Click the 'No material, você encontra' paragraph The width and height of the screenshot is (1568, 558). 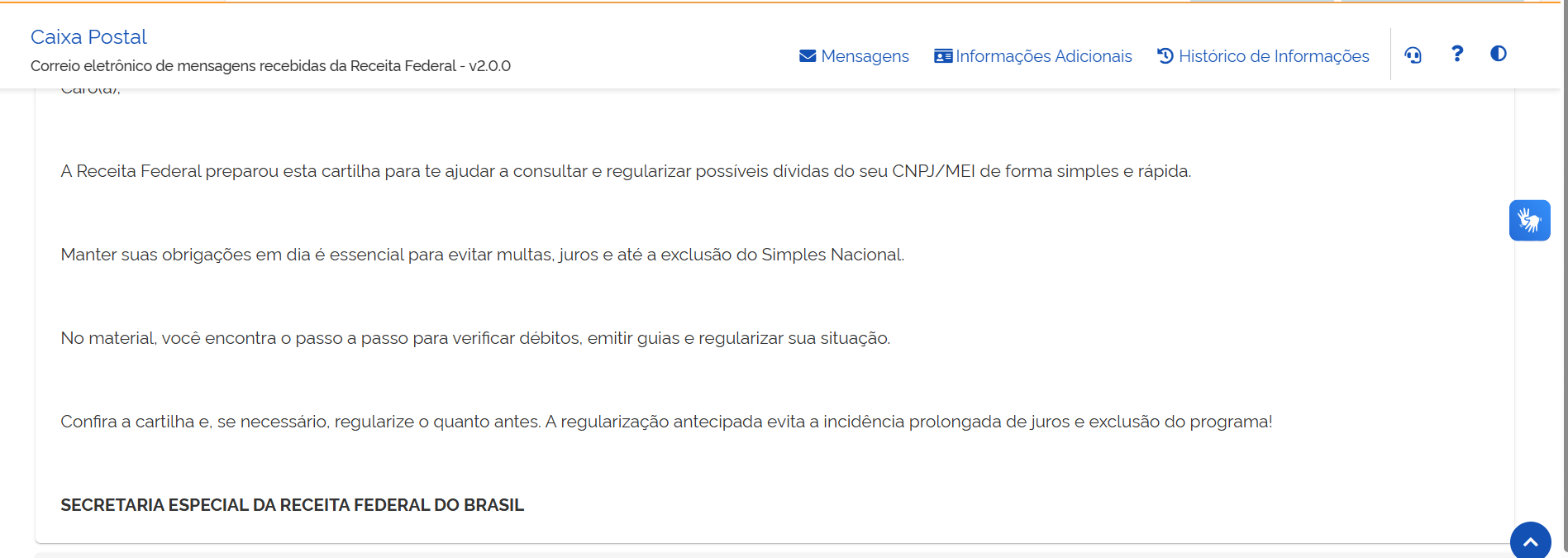coord(475,338)
